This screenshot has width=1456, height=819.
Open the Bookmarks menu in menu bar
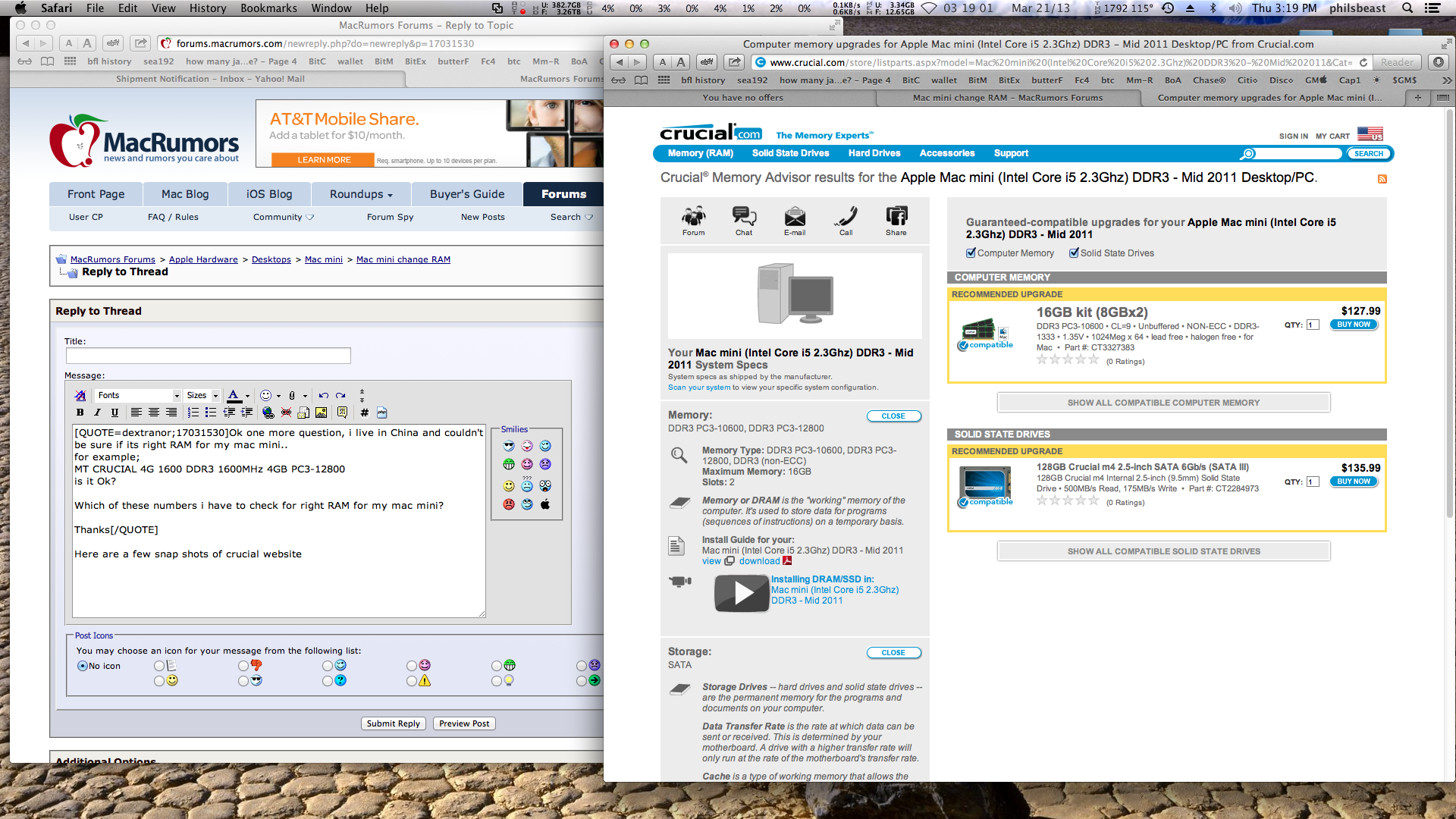pyautogui.click(x=268, y=8)
